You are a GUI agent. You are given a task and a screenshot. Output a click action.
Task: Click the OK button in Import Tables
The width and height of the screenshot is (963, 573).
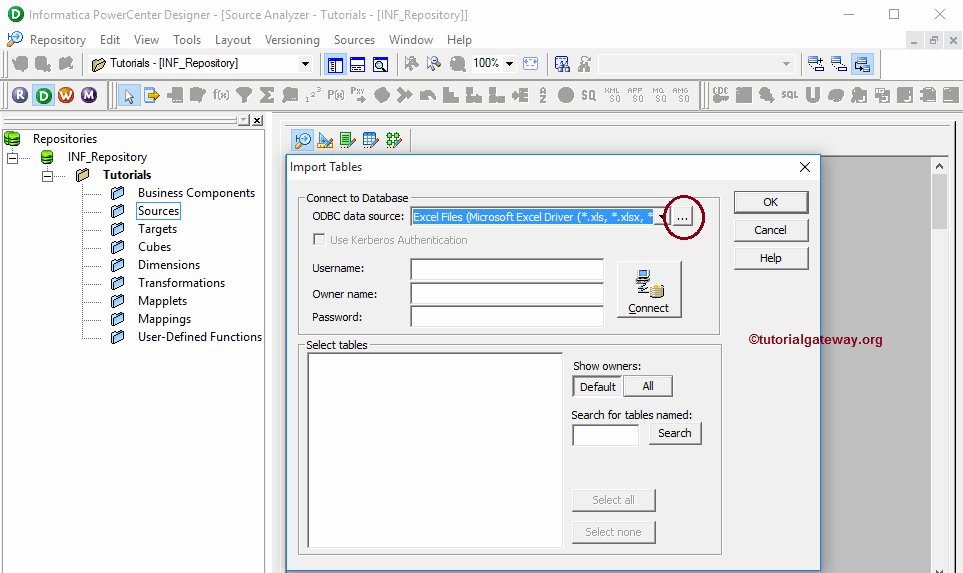[x=770, y=202]
